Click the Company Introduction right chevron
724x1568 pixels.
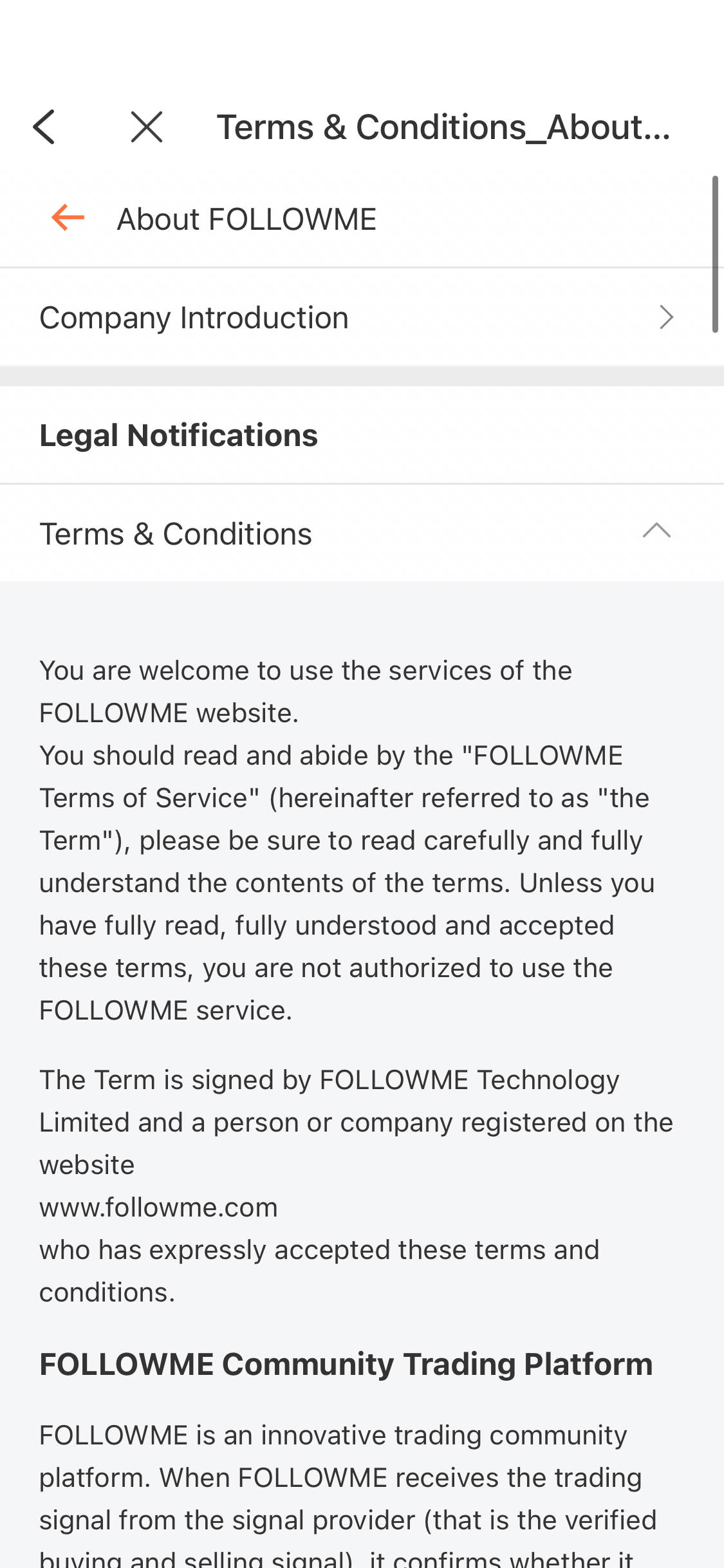666,317
